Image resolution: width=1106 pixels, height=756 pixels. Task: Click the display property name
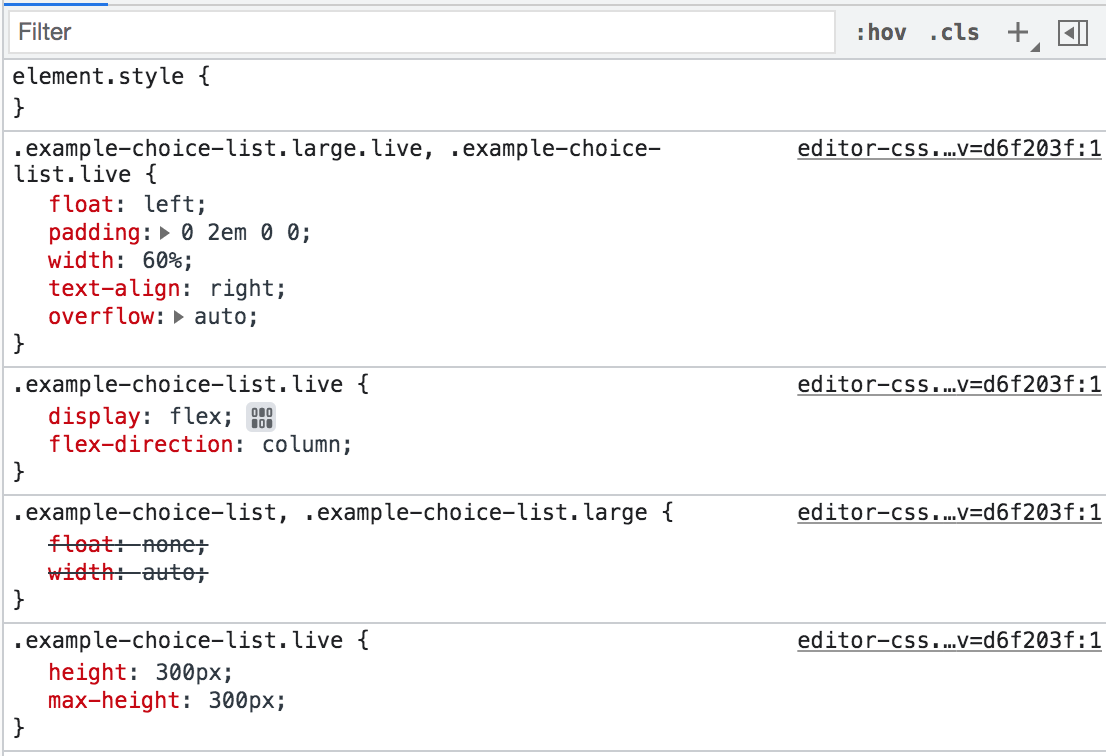tap(95, 416)
